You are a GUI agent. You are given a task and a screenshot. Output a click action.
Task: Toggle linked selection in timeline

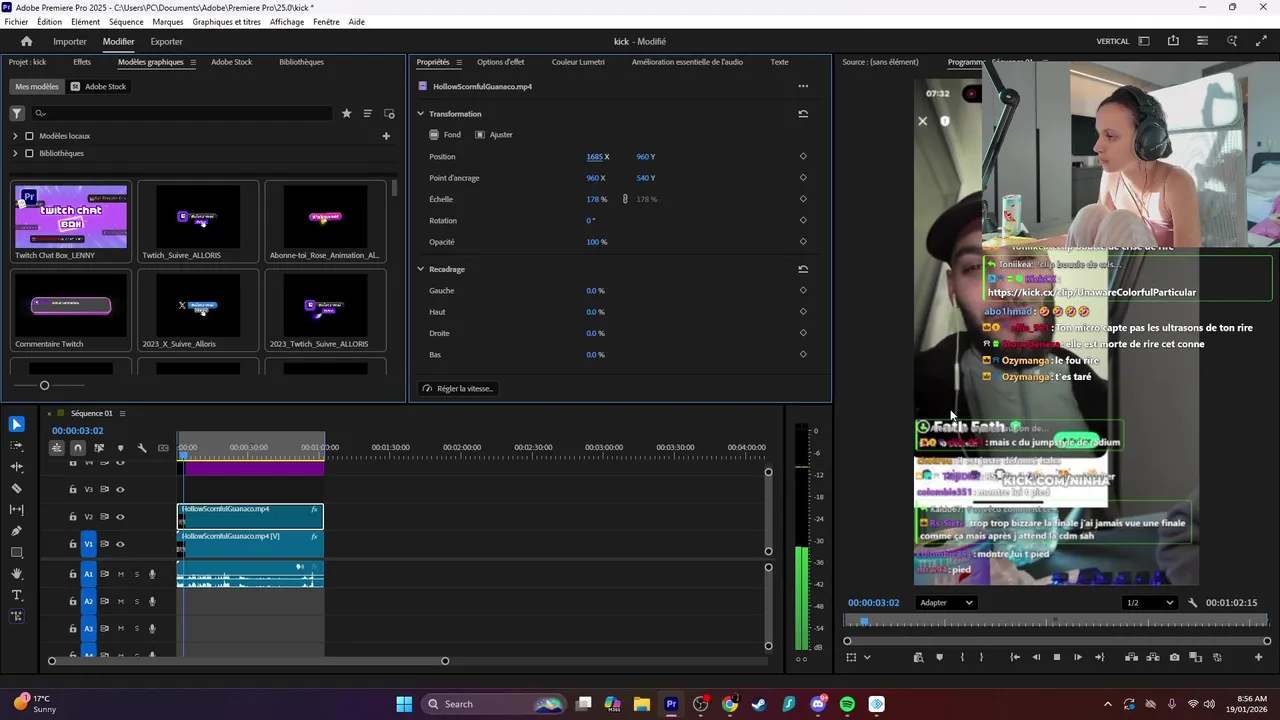[x=99, y=448]
